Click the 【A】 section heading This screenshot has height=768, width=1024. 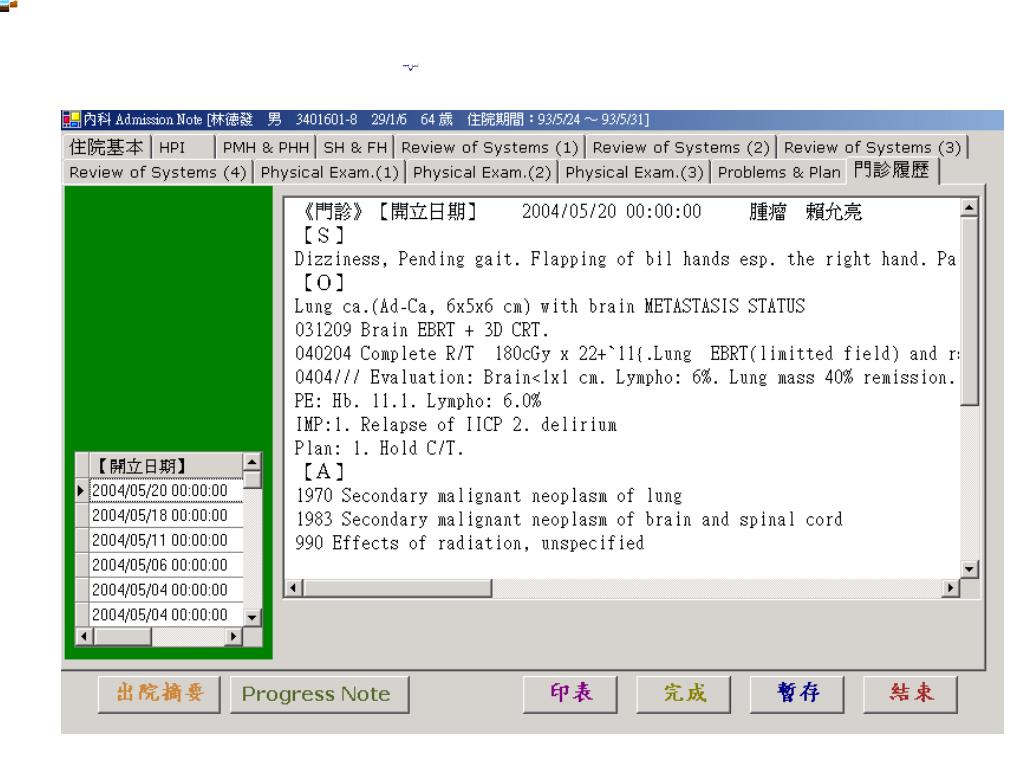point(323,472)
